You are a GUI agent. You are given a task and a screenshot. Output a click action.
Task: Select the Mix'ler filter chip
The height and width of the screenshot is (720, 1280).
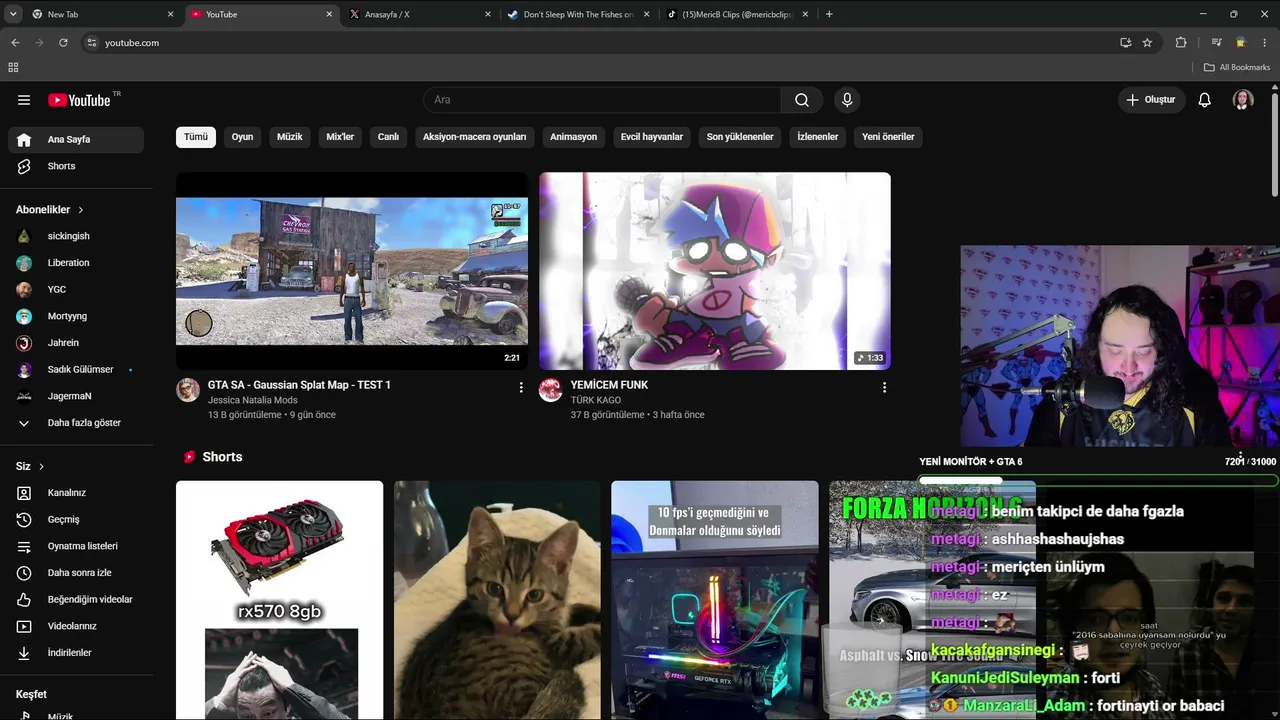click(x=340, y=137)
